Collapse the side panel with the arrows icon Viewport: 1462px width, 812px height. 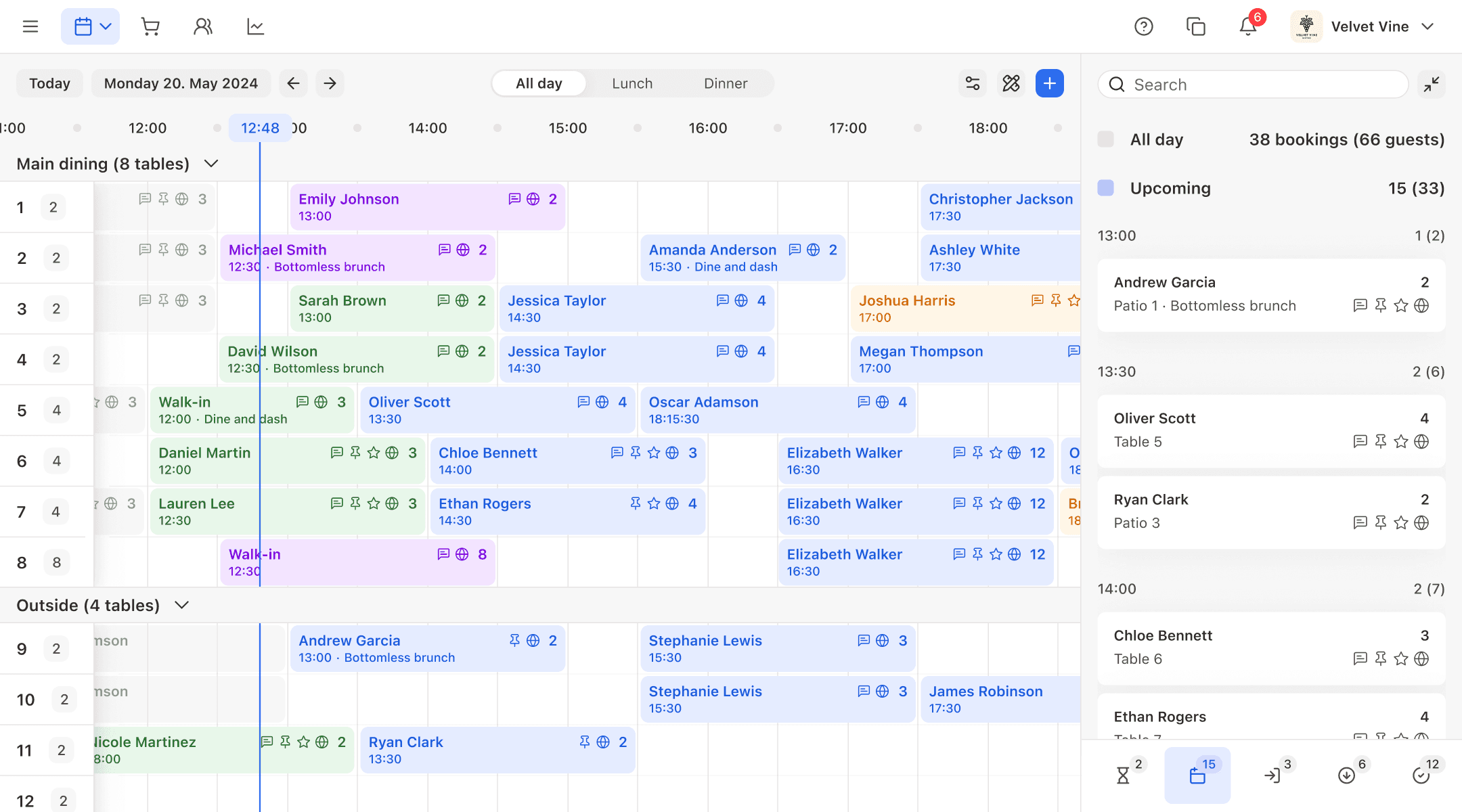(x=1432, y=84)
